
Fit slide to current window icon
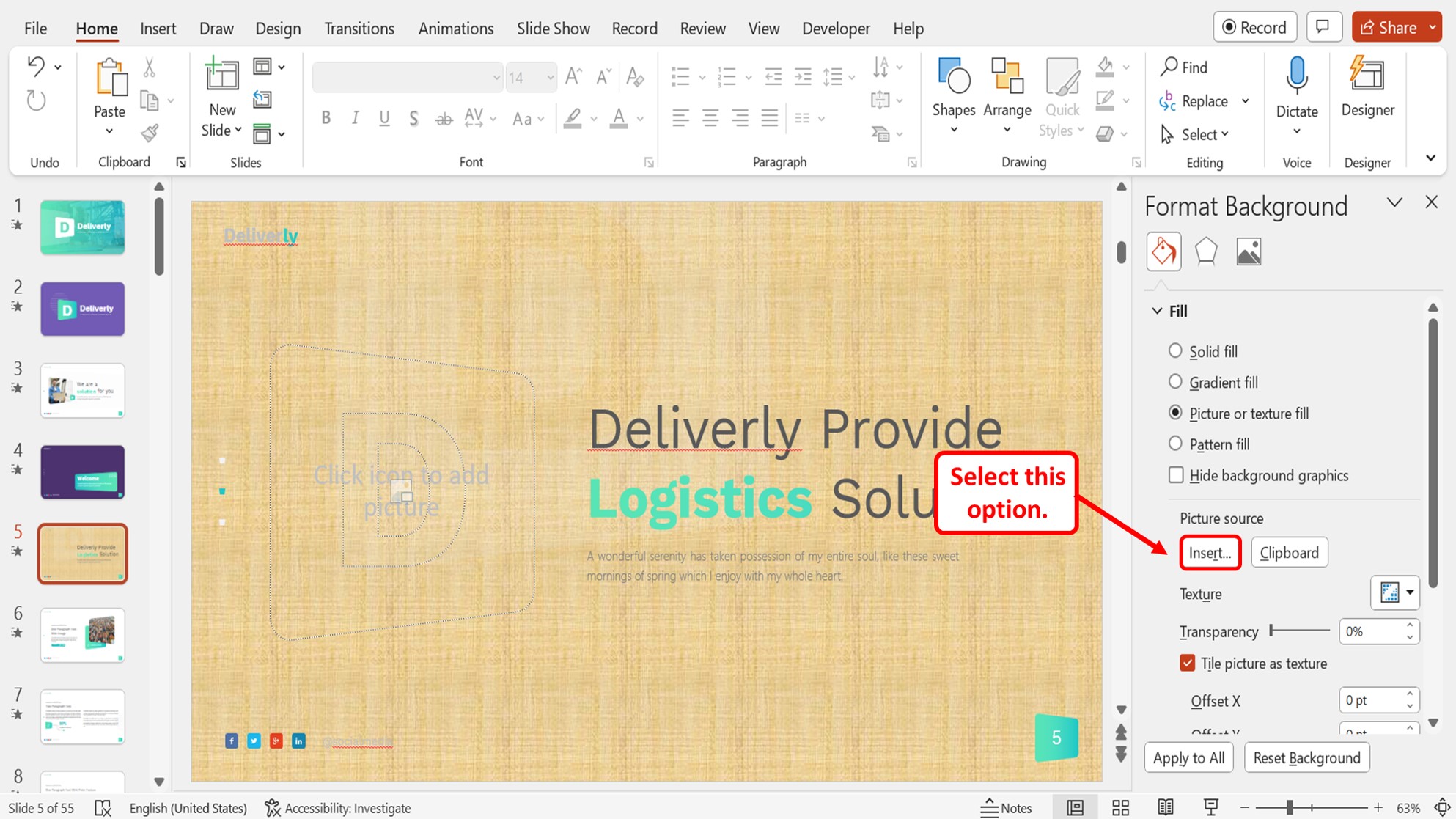pyautogui.click(x=1442, y=808)
